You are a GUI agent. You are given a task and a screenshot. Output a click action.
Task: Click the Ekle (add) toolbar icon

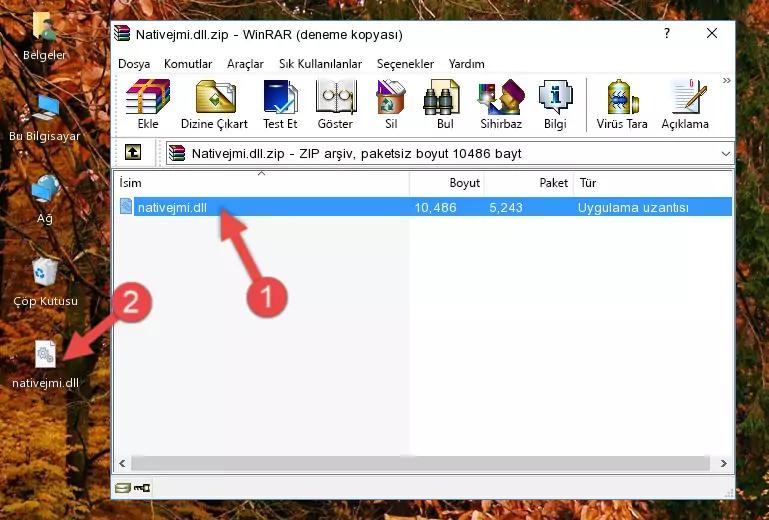pyautogui.click(x=148, y=104)
